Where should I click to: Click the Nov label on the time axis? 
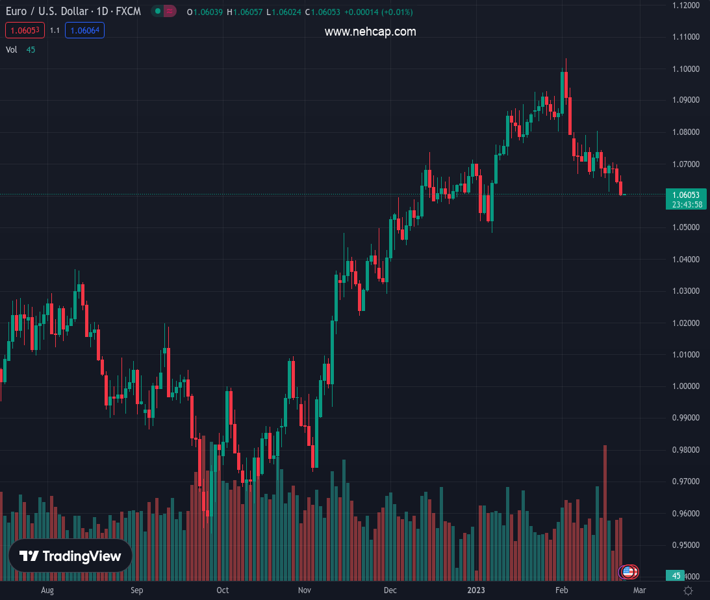tap(304, 591)
